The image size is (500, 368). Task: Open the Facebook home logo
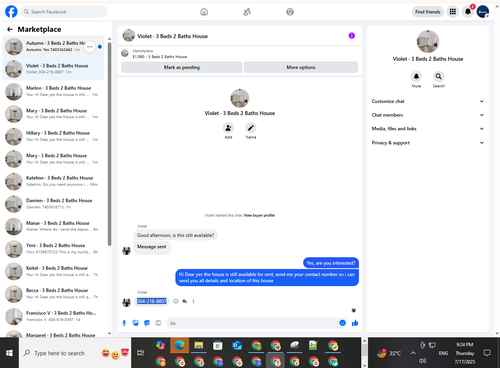11,12
